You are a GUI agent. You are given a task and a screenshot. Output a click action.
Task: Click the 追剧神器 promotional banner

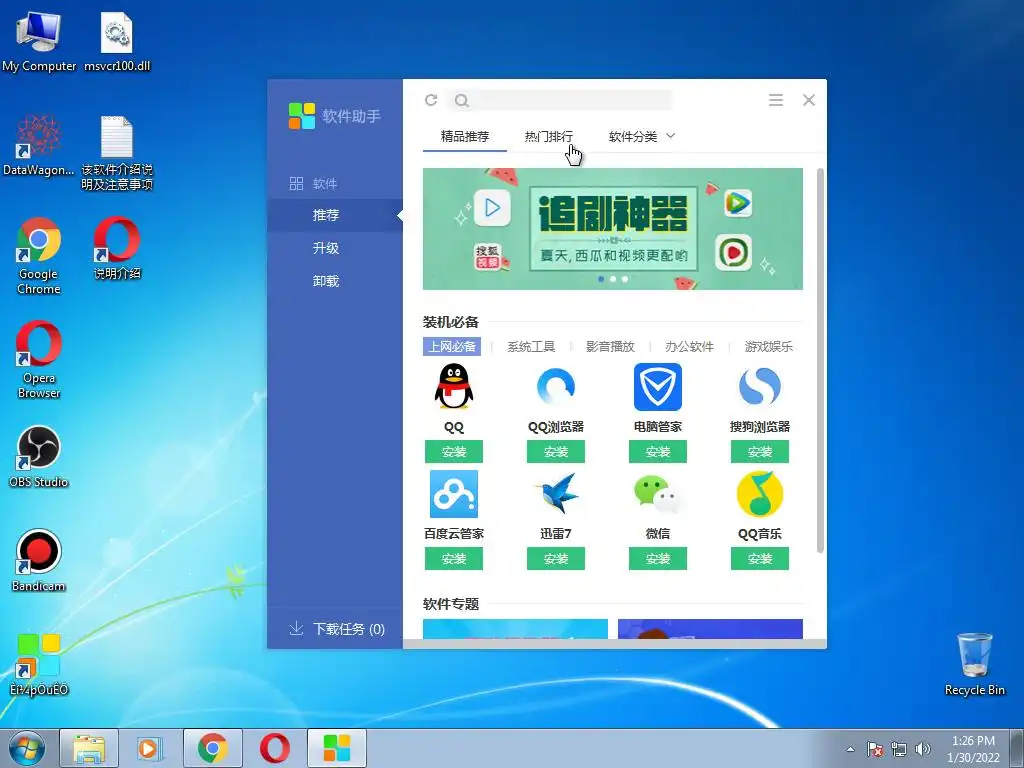(x=613, y=229)
